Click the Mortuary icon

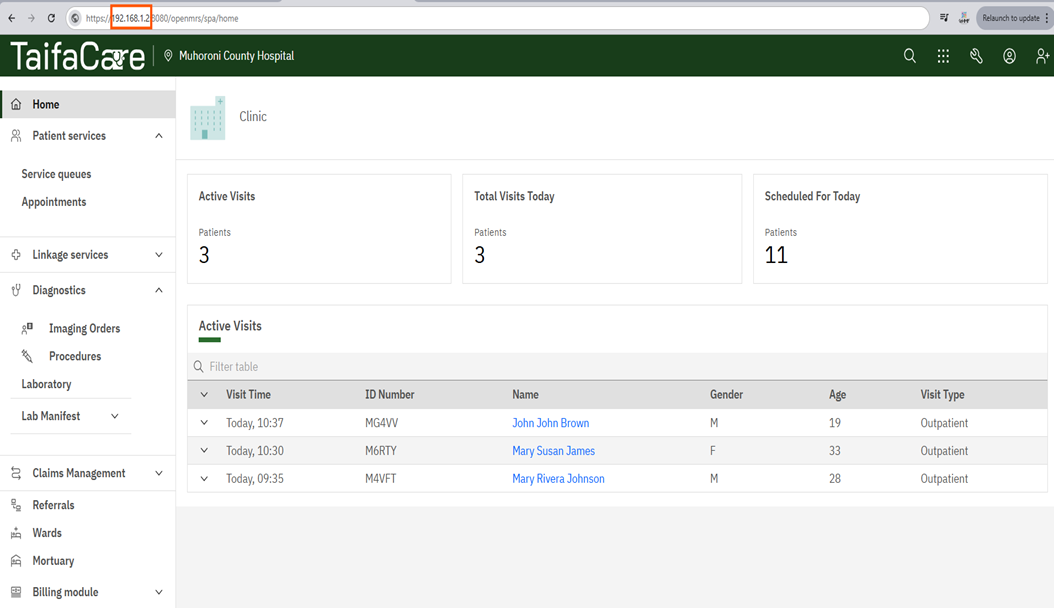pos(16,561)
